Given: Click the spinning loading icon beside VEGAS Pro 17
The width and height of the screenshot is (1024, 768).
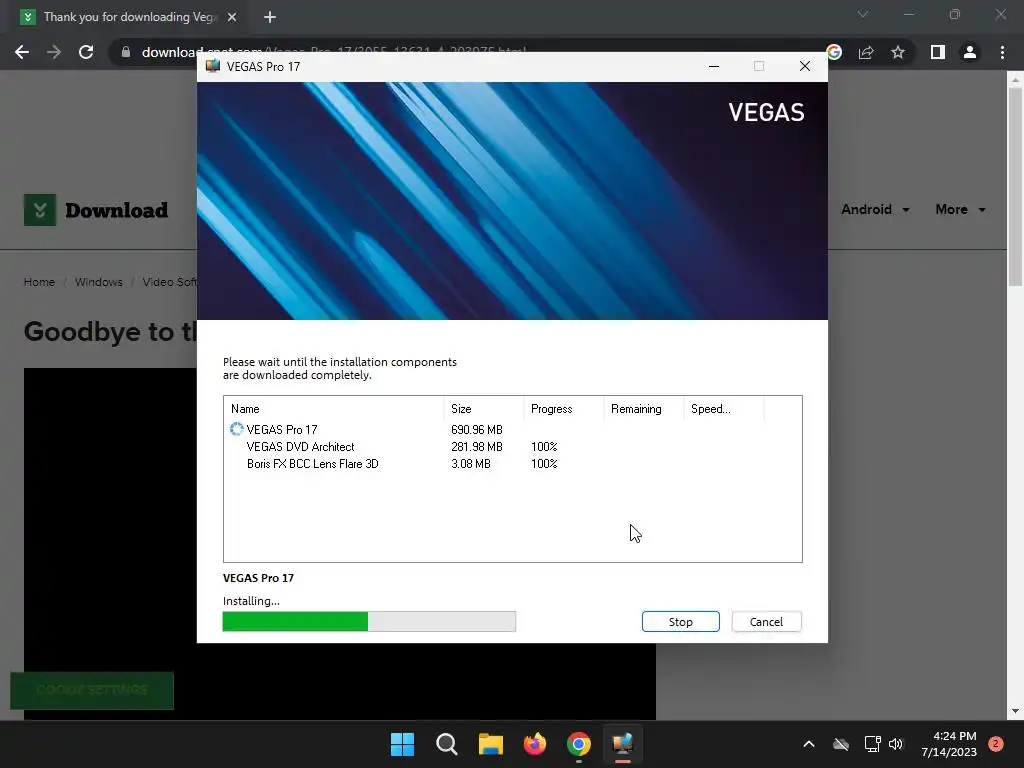Looking at the screenshot, I should click(x=236, y=429).
